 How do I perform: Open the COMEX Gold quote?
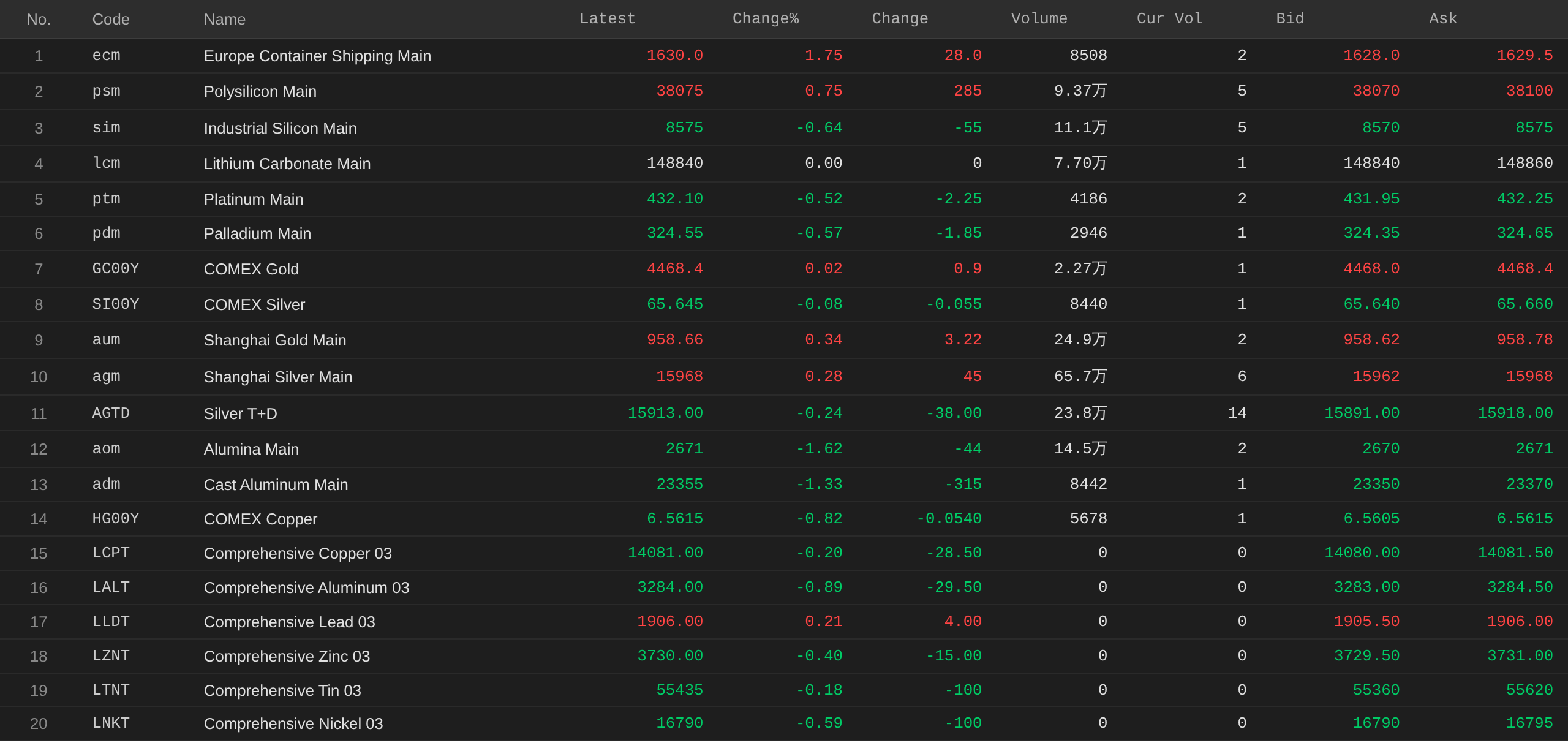click(784, 269)
